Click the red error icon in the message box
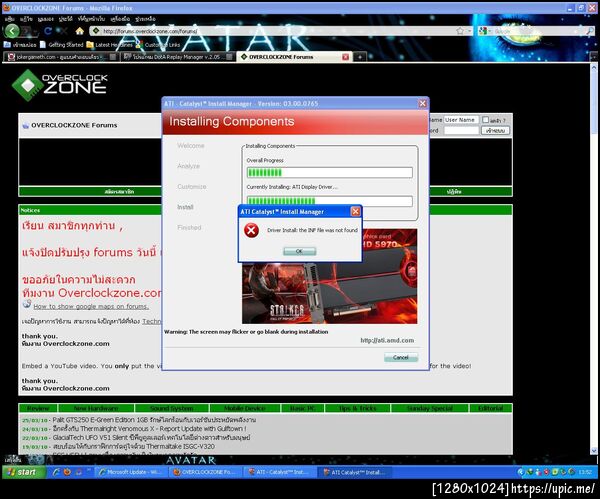This screenshot has height=499, width=600. (x=251, y=230)
